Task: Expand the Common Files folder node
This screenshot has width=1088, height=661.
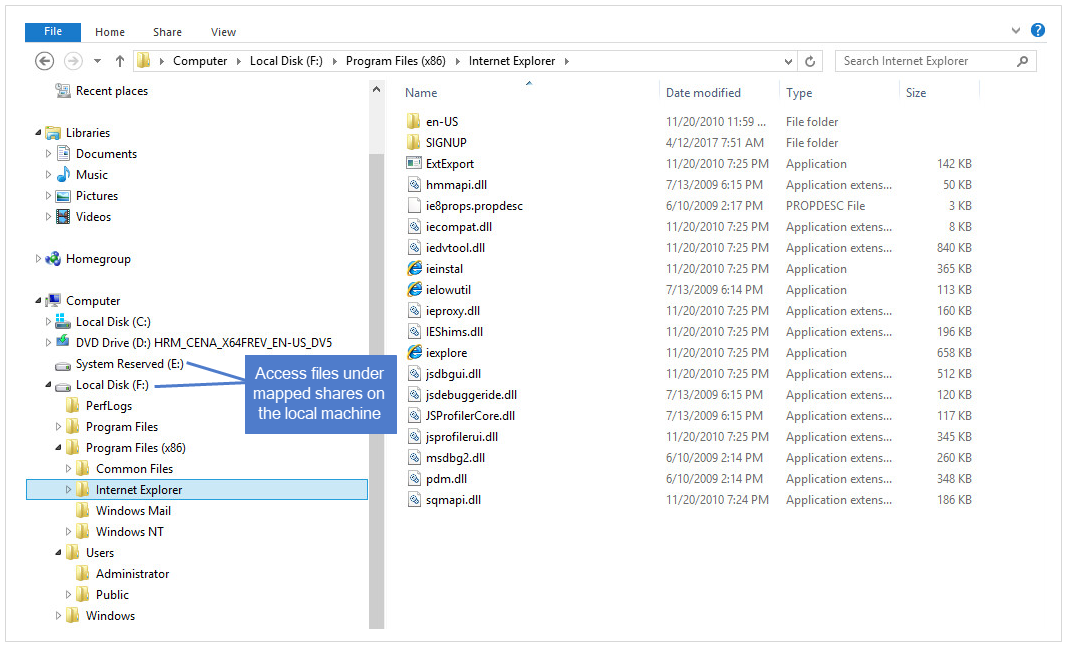Action: tap(68, 468)
